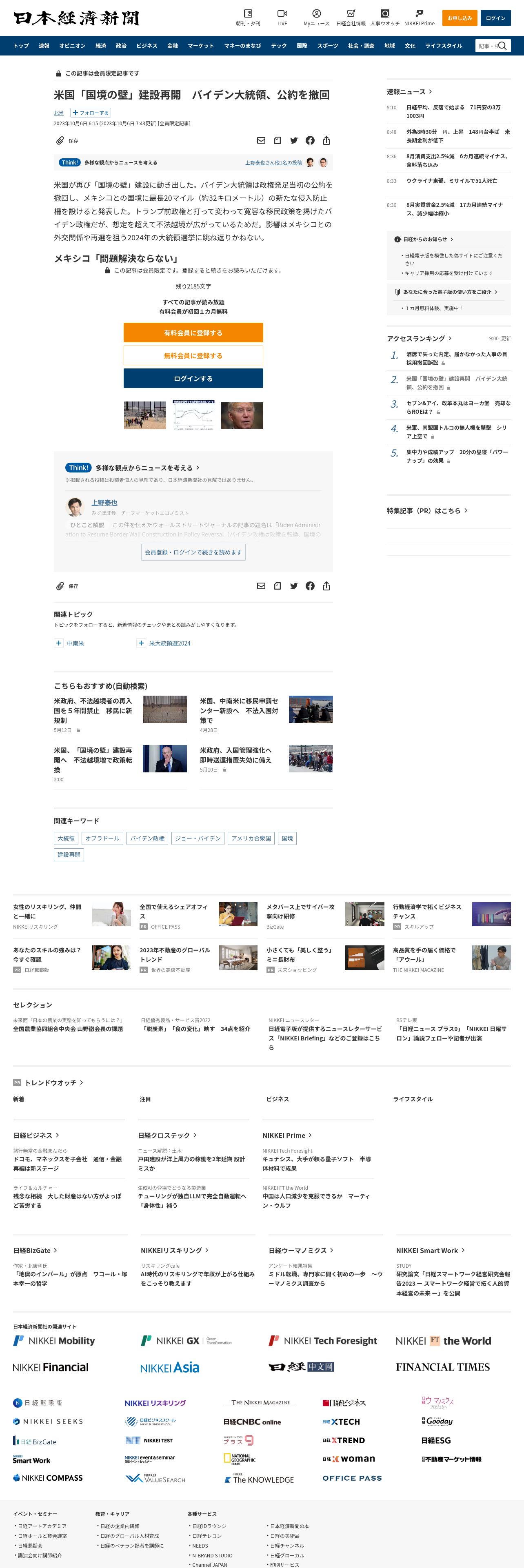Share on Twitter using top icon
This screenshot has height=1568, width=524.
tap(294, 141)
